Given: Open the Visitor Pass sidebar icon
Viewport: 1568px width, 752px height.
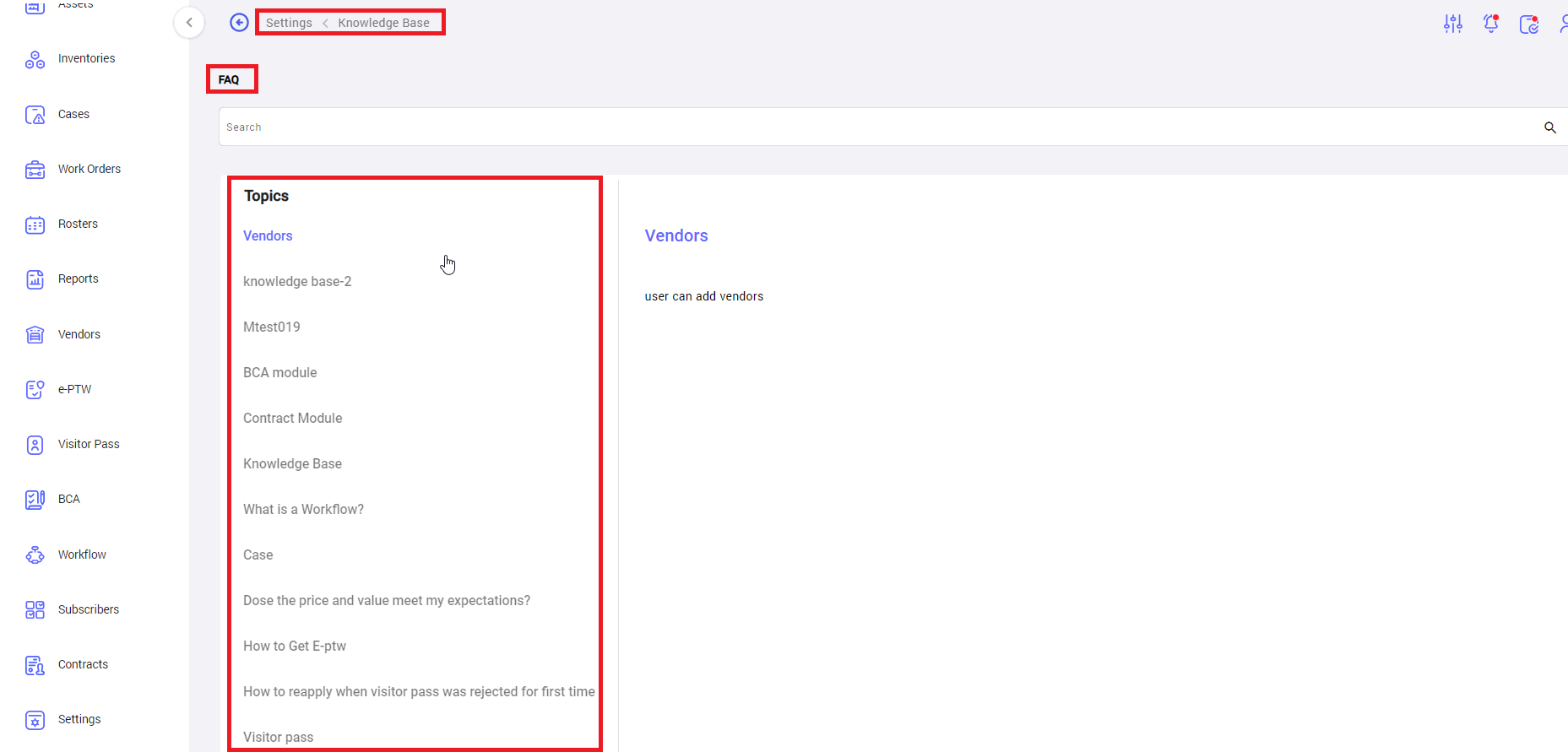Looking at the screenshot, I should click(x=35, y=445).
